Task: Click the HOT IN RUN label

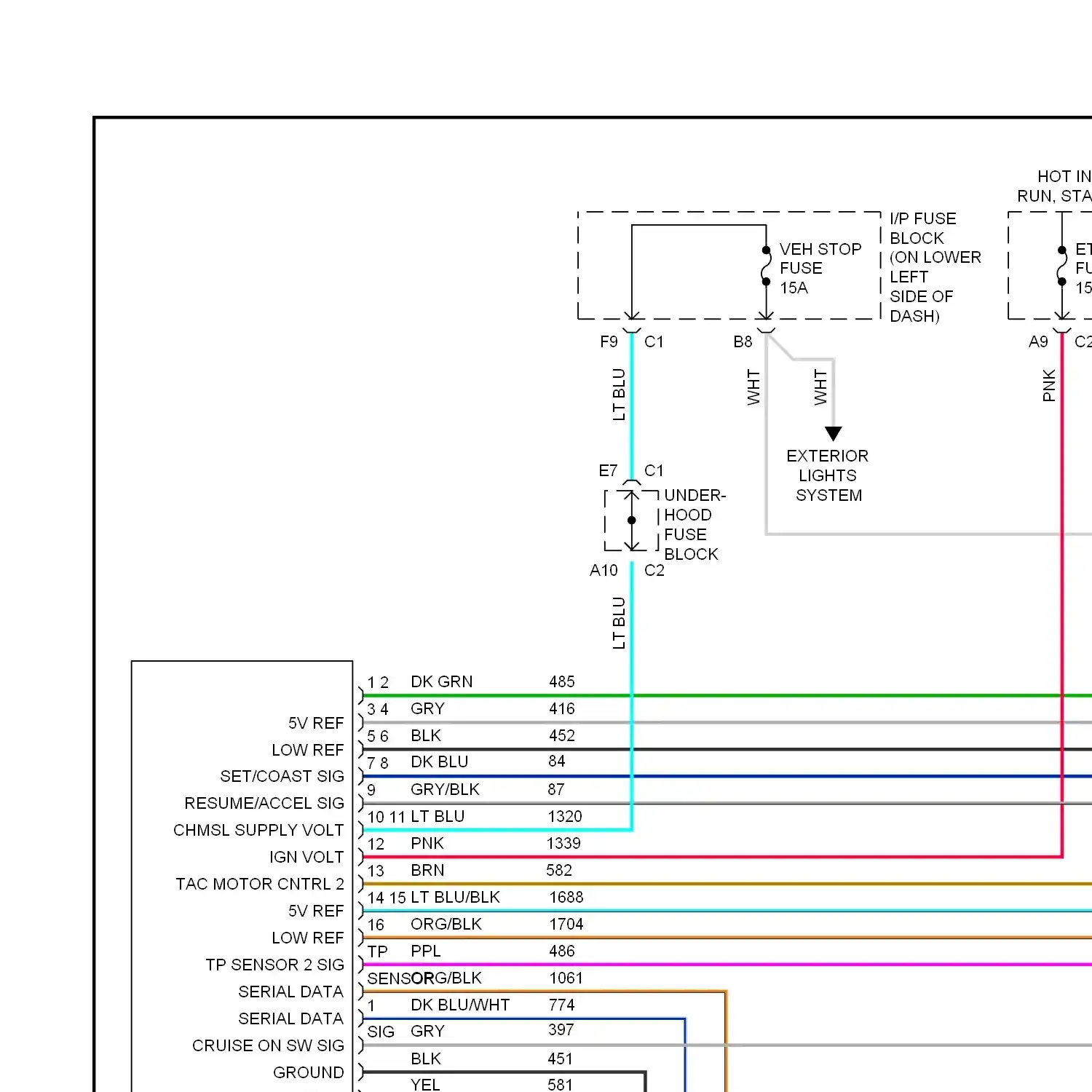Action: tap(1054, 186)
